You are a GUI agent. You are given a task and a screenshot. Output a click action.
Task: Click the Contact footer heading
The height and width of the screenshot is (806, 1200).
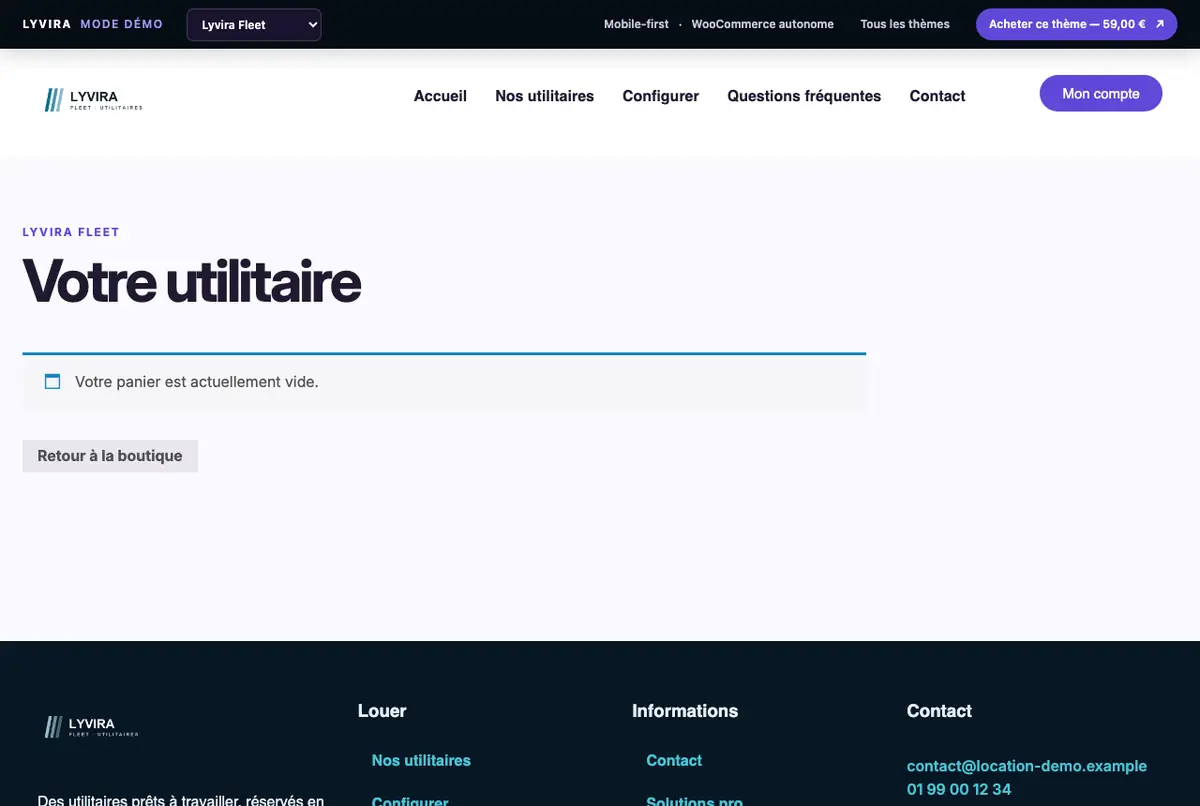click(x=939, y=711)
